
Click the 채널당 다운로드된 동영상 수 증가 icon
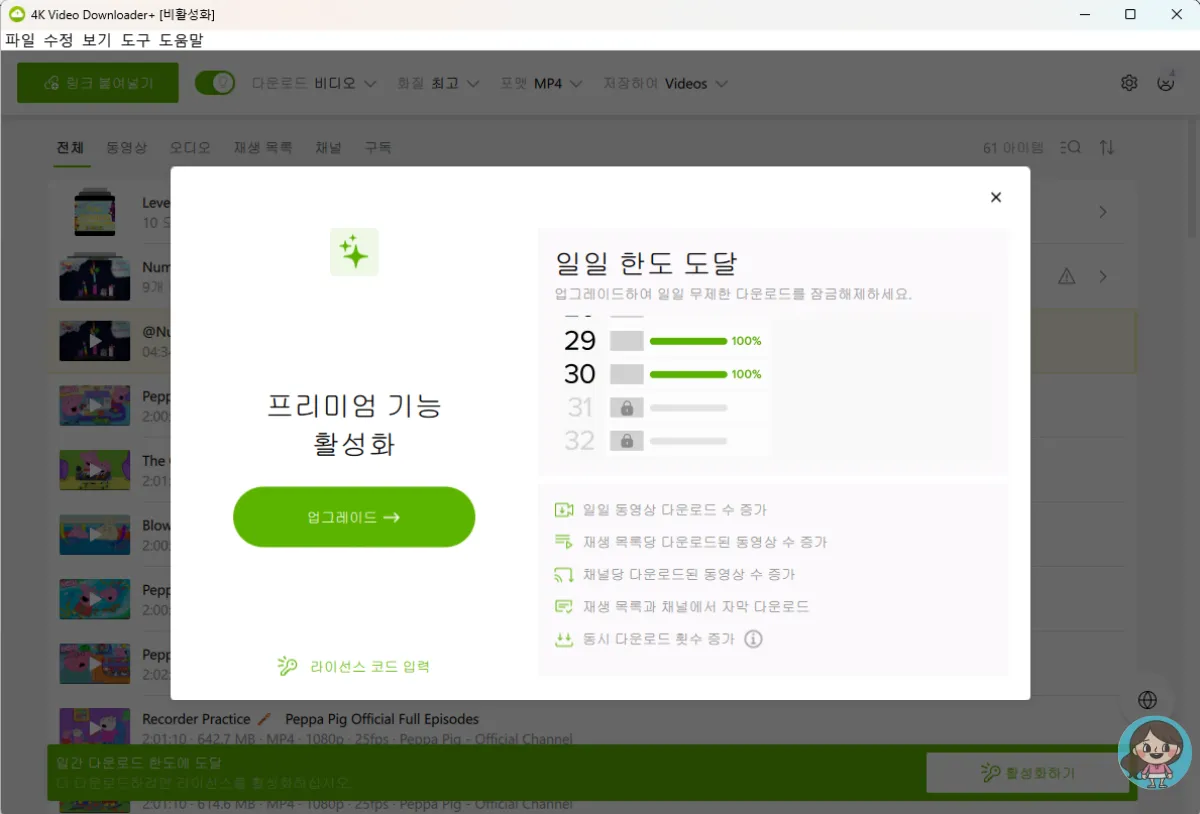click(564, 574)
